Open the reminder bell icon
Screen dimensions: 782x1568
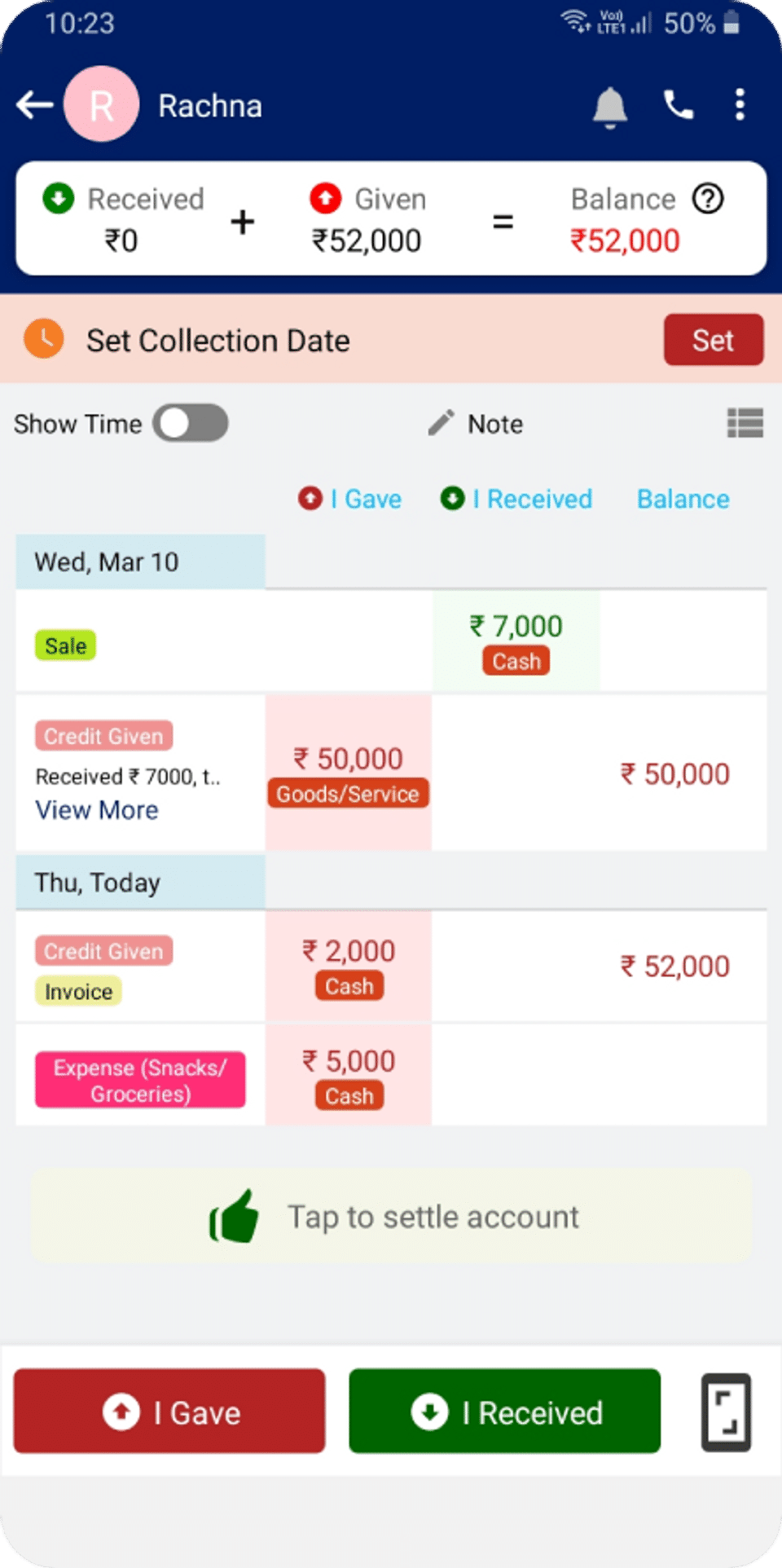(609, 107)
